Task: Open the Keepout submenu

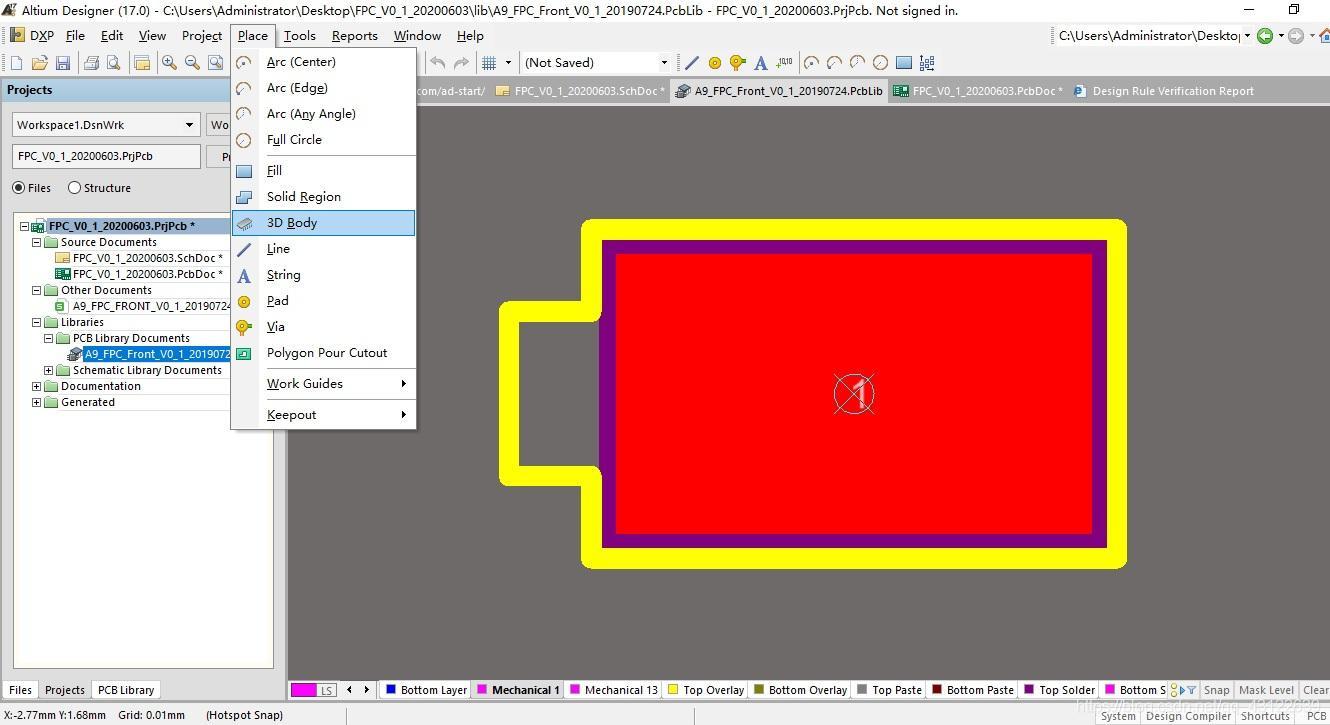Action: click(323, 415)
